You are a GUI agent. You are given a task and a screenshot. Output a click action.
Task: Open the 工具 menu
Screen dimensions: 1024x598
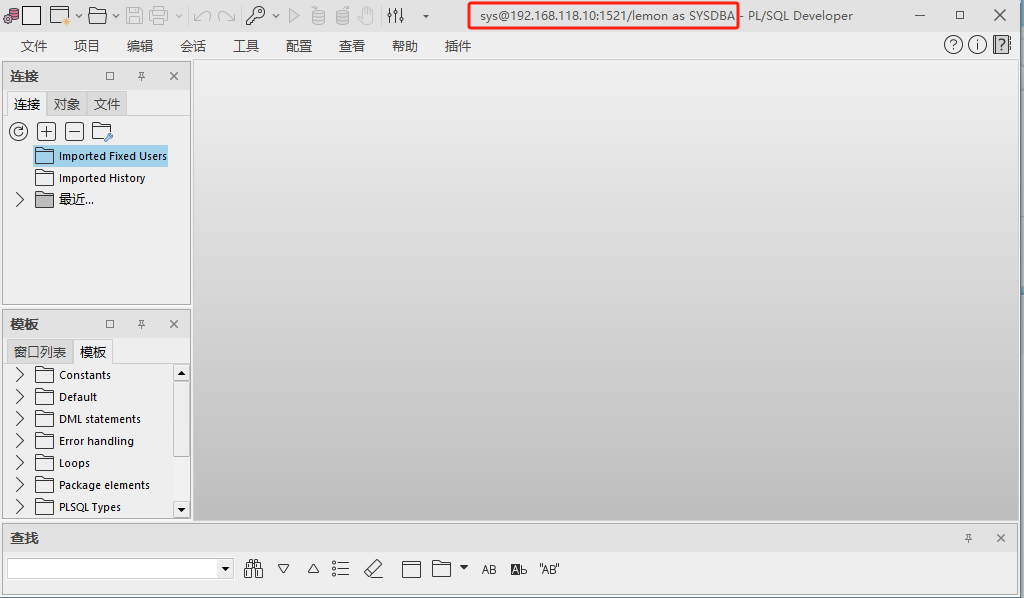pos(246,46)
